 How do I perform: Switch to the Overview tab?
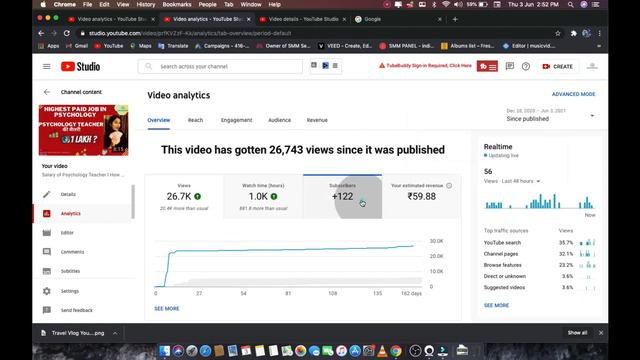coord(159,120)
